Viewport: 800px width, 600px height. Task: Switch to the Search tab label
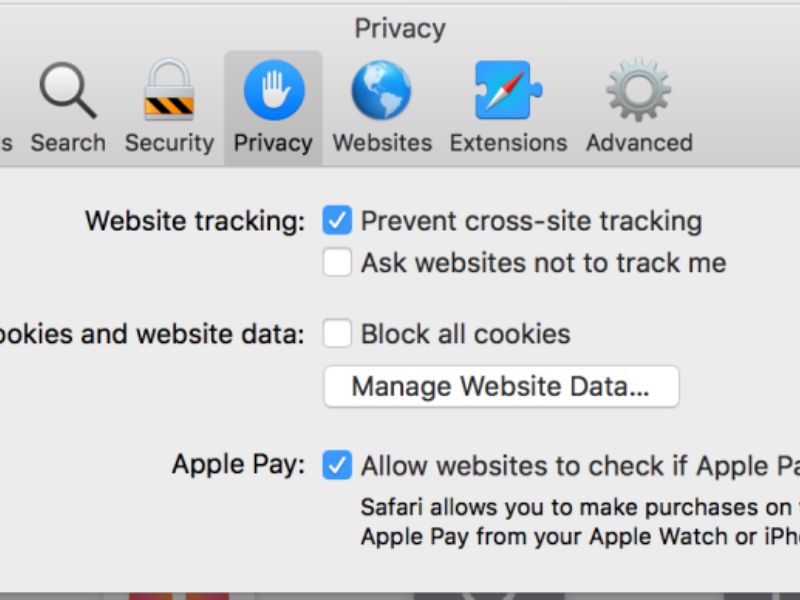[x=68, y=142]
